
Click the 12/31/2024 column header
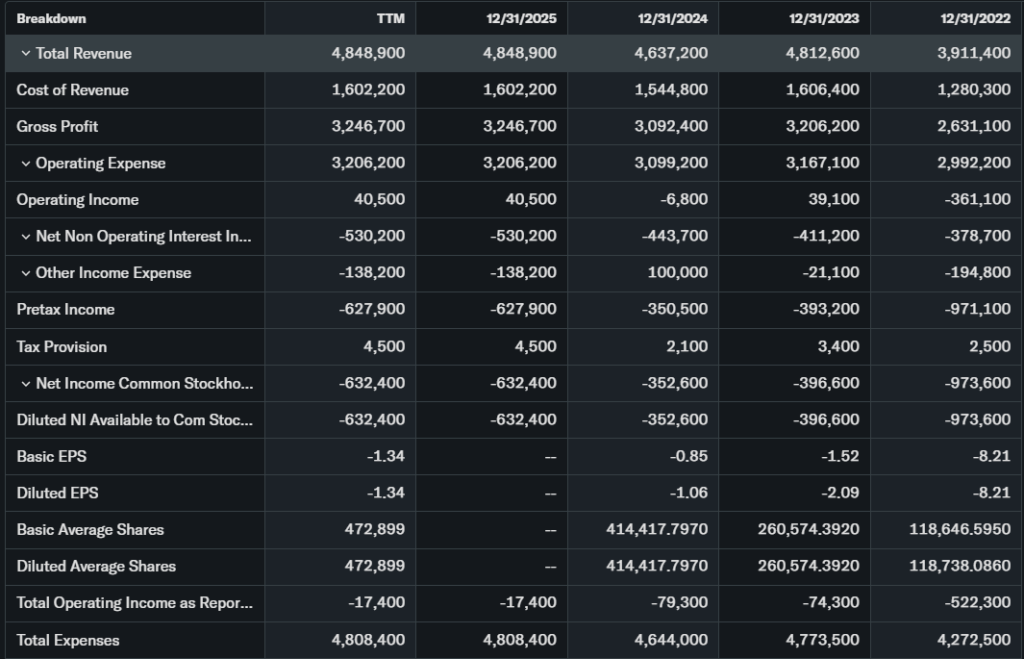pos(673,18)
